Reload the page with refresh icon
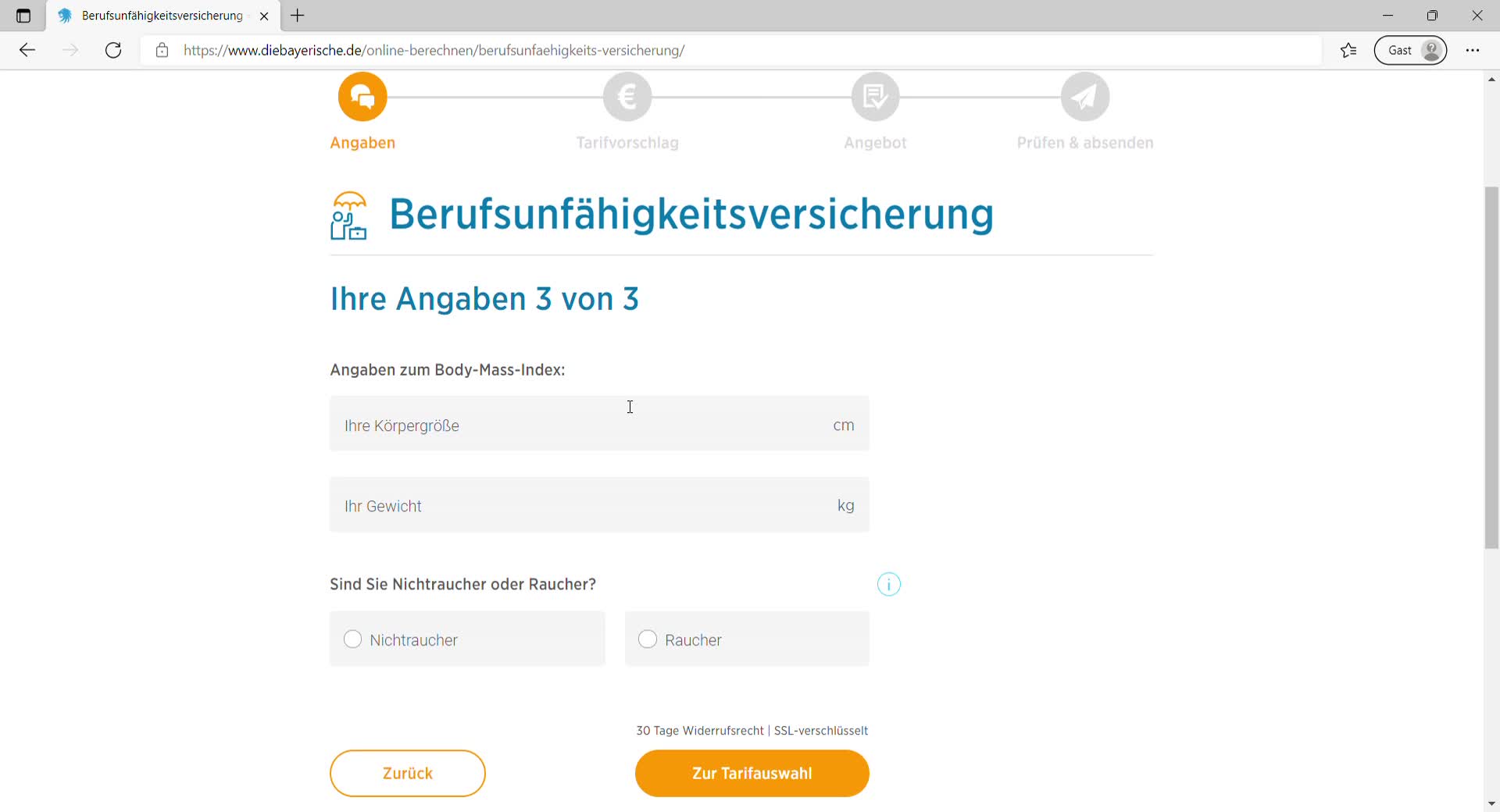This screenshot has height=812, width=1500. (113, 51)
